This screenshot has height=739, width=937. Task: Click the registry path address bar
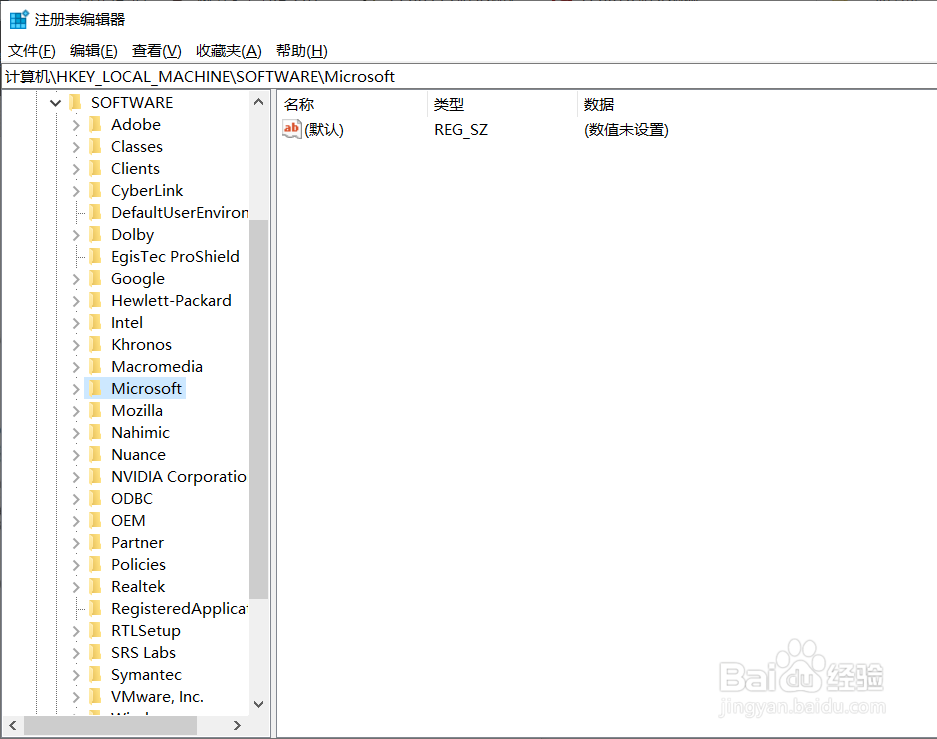pyautogui.click(x=469, y=76)
